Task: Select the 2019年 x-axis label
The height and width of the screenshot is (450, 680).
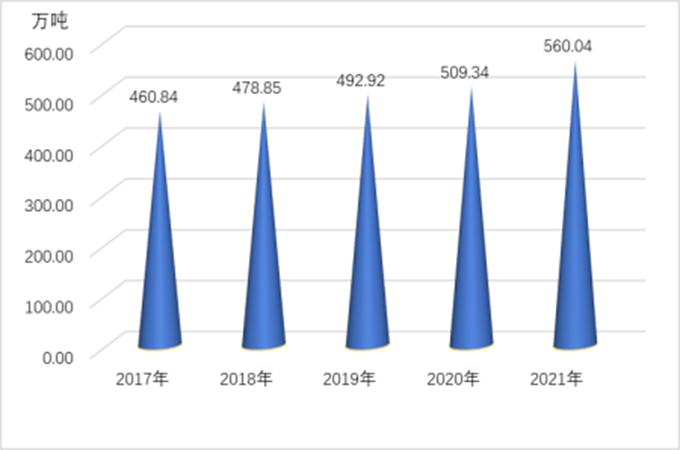Action: pyautogui.click(x=349, y=379)
